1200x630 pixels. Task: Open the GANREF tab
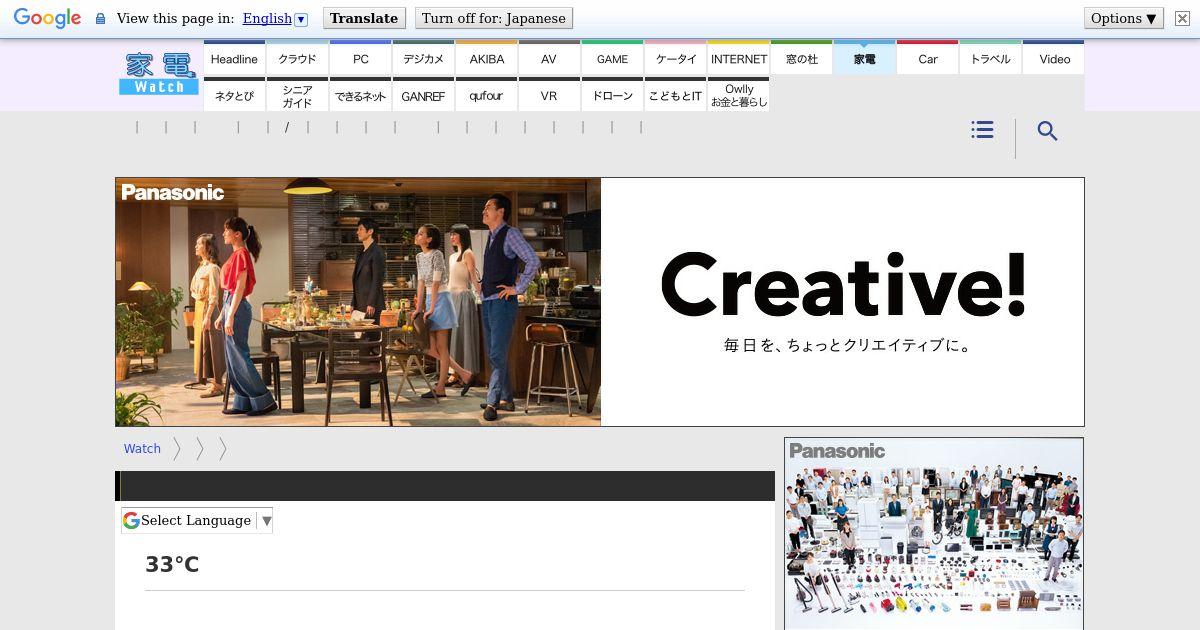(x=423, y=95)
